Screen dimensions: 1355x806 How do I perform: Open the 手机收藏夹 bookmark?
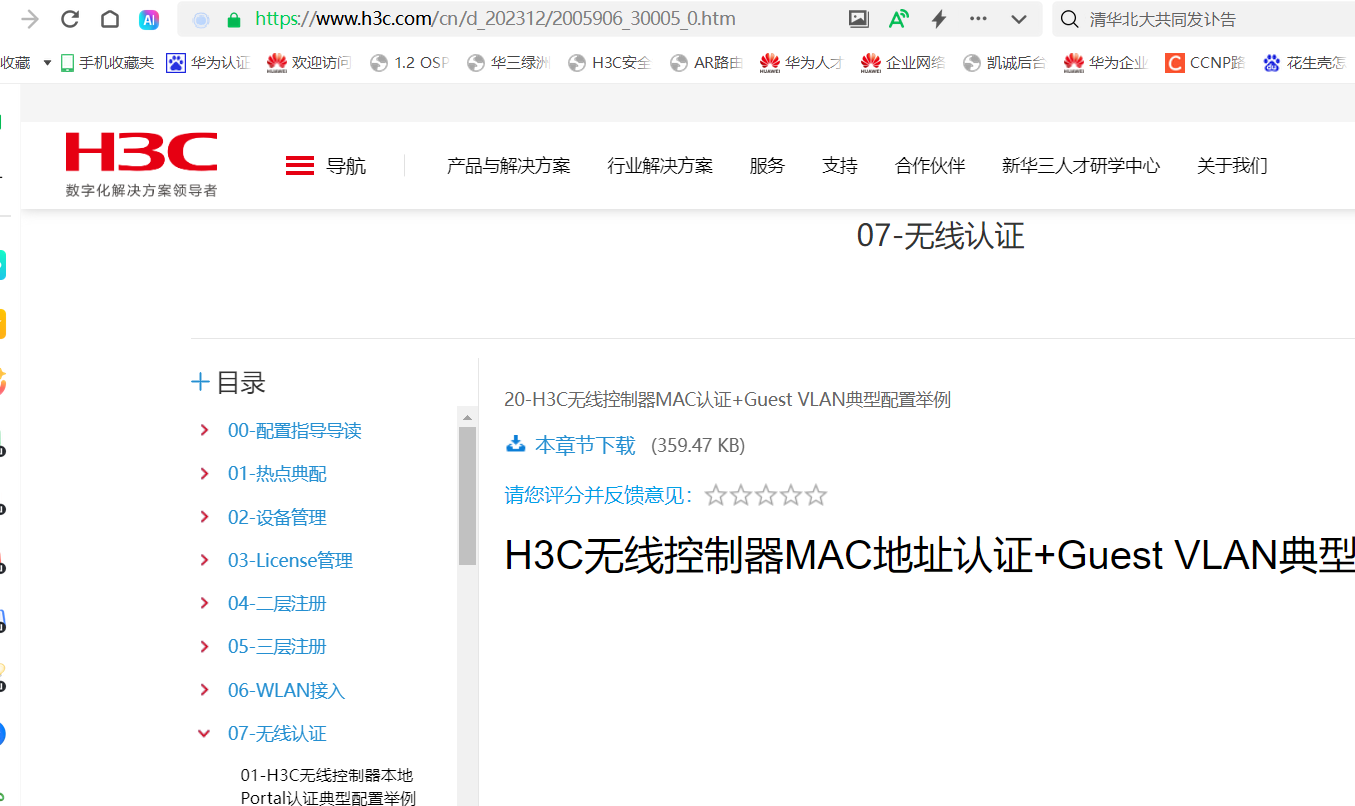108,63
